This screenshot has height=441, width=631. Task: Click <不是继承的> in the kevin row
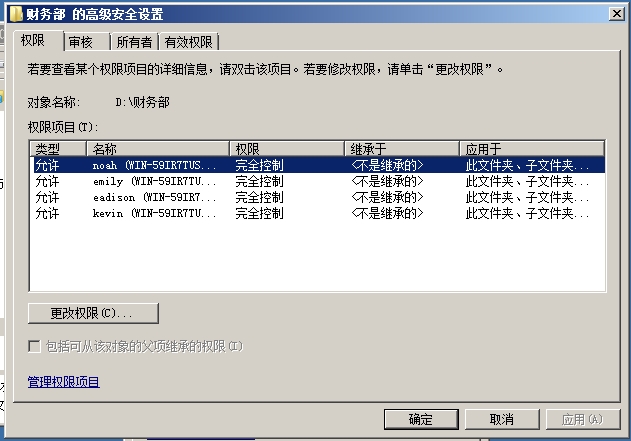point(388,213)
